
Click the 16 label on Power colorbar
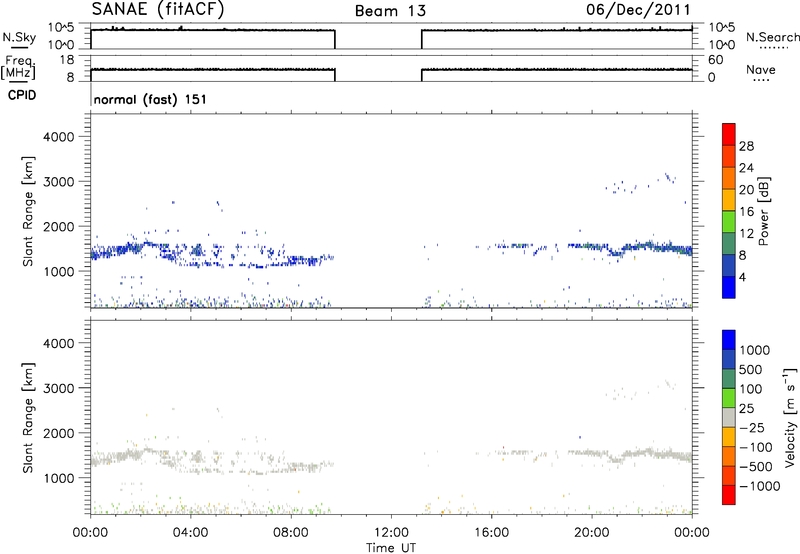(x=746, y=212)
